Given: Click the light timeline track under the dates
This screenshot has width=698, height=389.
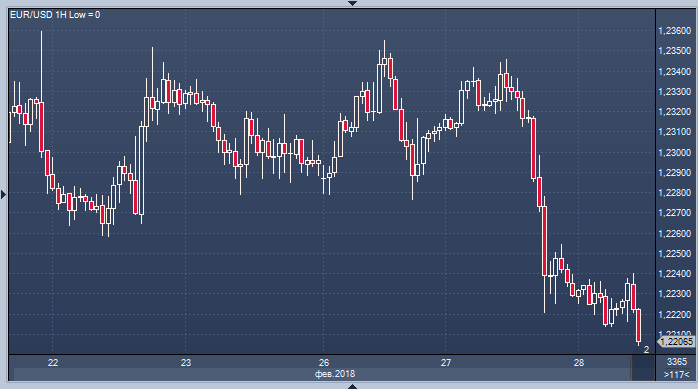Looking at the screenshot, I should tap(322, 374).
